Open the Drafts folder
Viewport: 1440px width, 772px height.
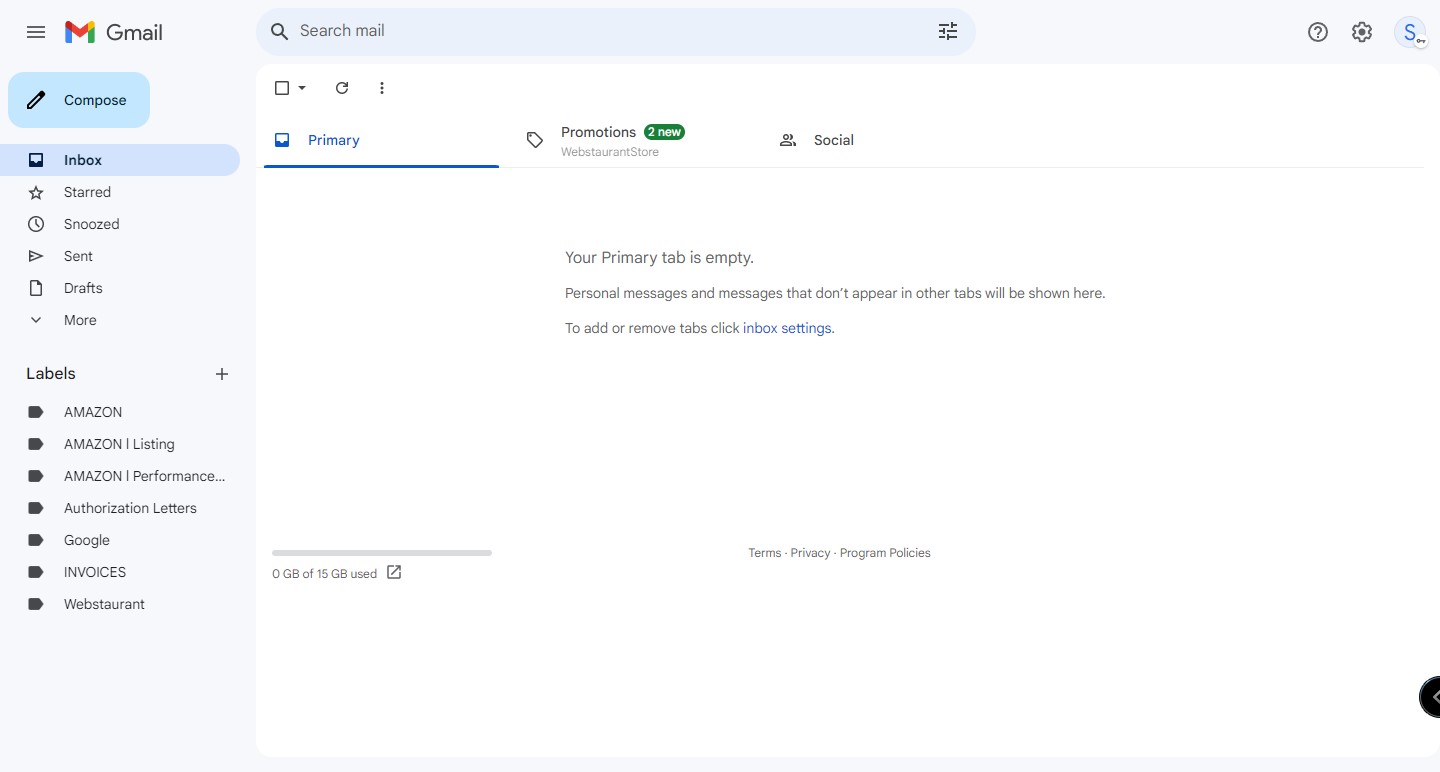(x=120, y=288)
